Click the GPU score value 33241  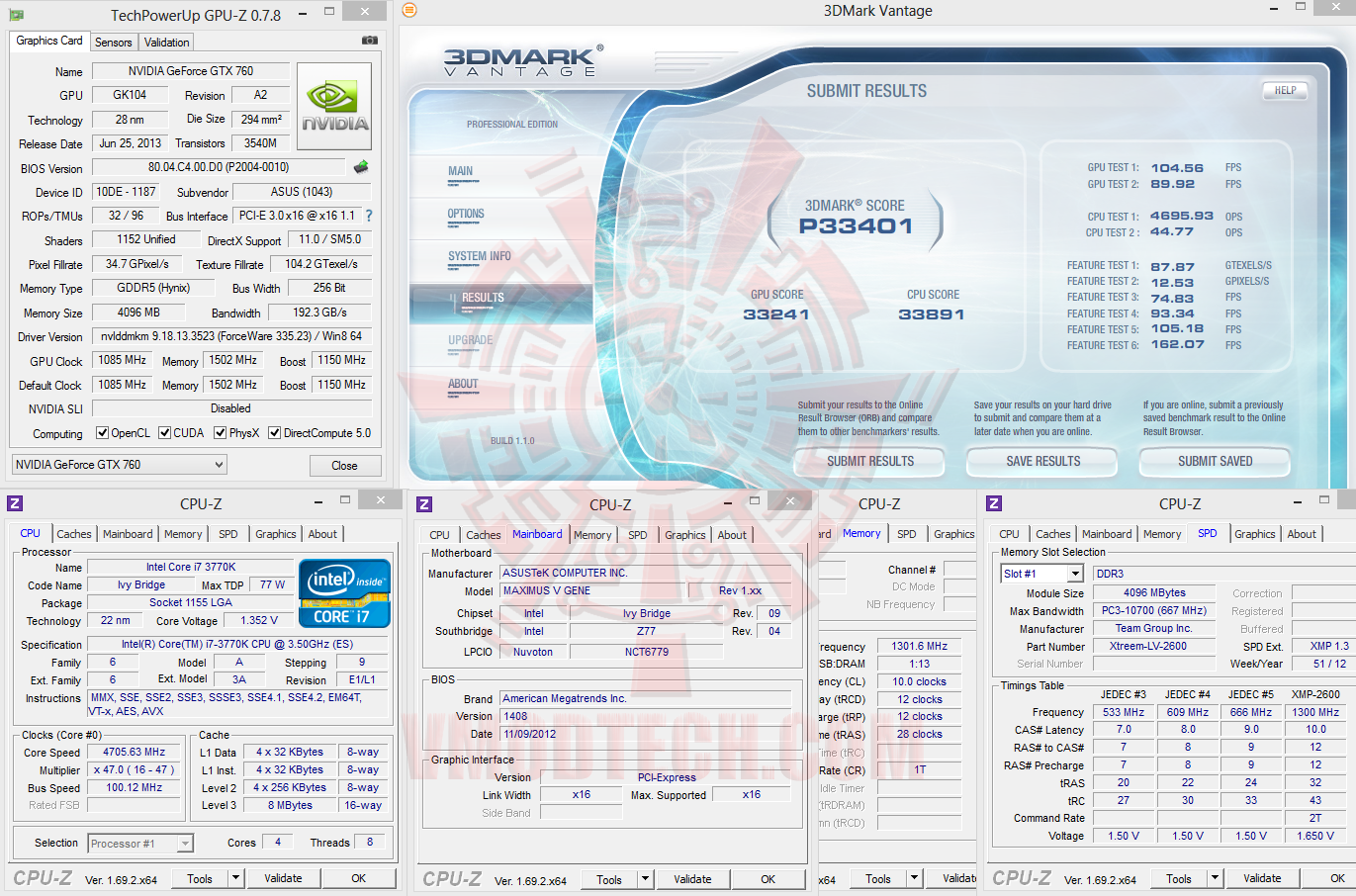[776, 314]
